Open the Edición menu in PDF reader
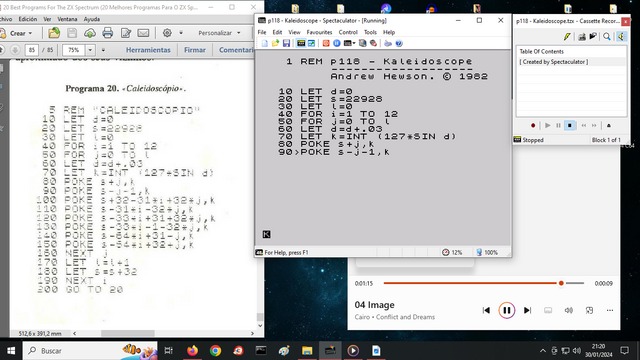The width and height of the screenshot is (640, 360). [x=28, y=19]
